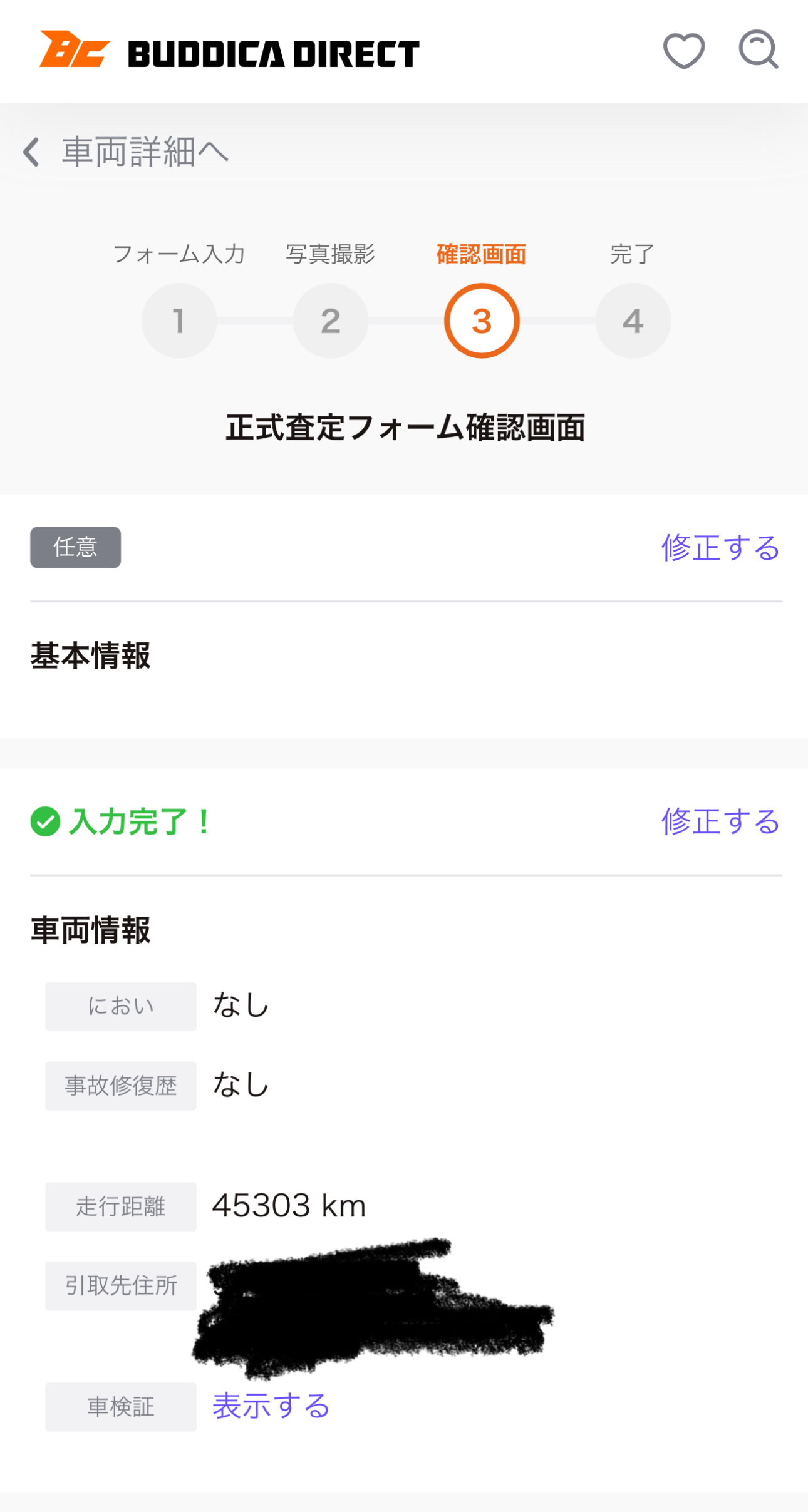
Task: Open search with magnifier icon
Action: tap(758, 49)
